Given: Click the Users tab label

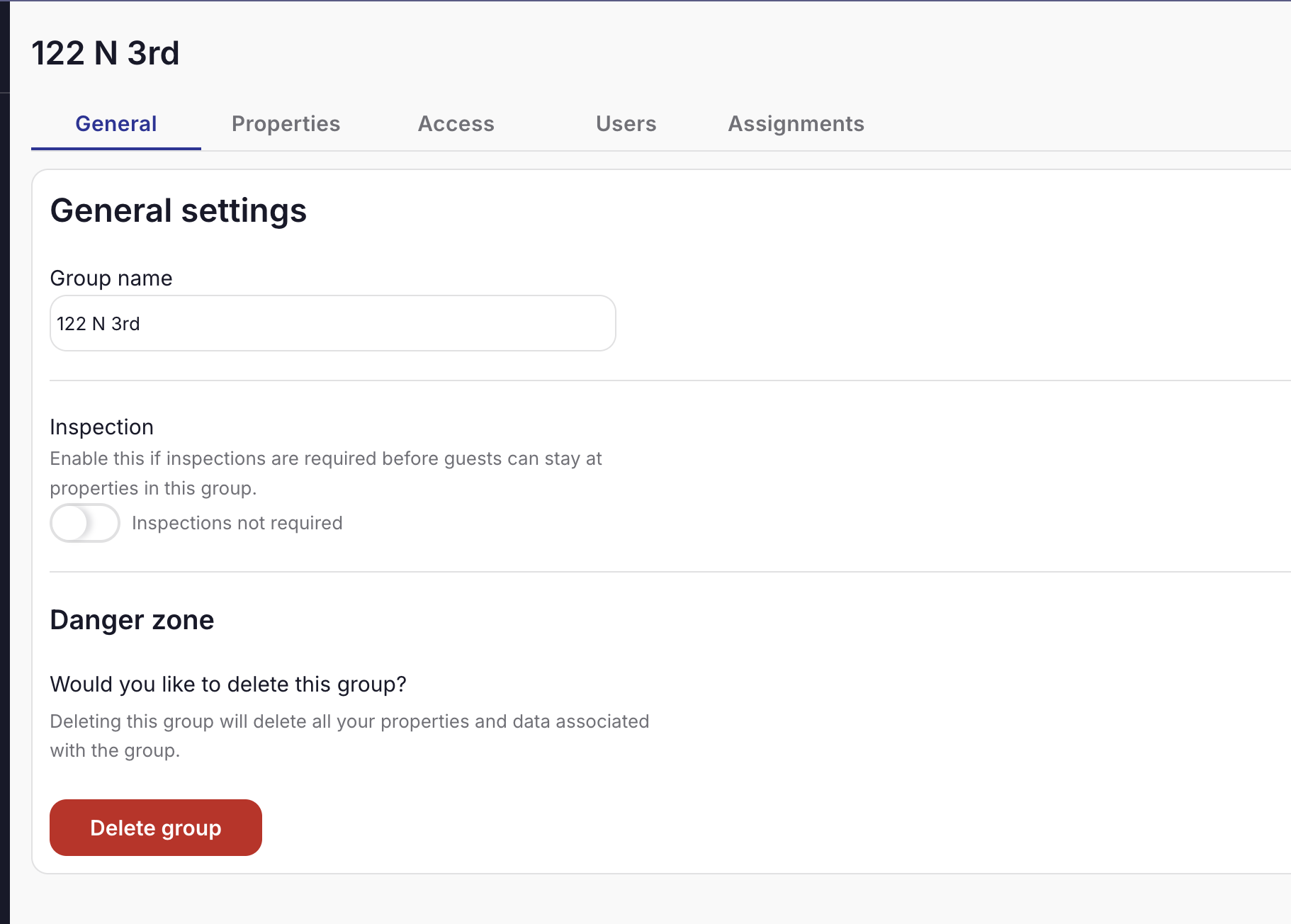Looking at the screenshot, I should coord(626,123).
